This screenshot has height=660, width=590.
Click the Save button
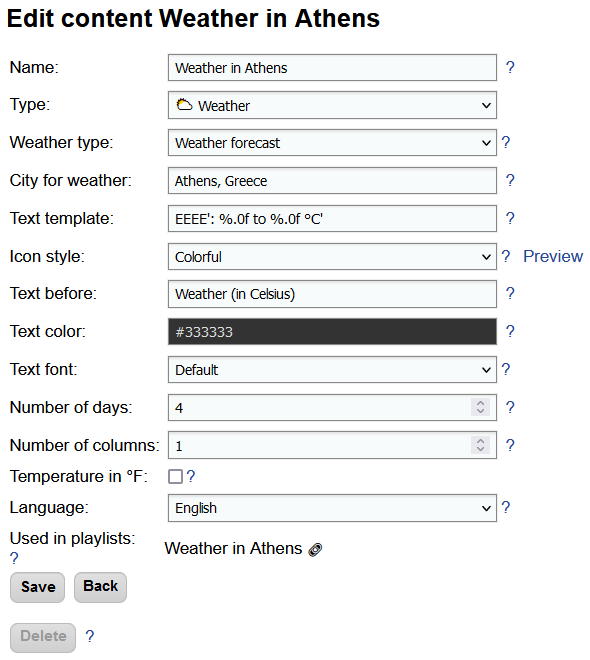coord(37,587)
